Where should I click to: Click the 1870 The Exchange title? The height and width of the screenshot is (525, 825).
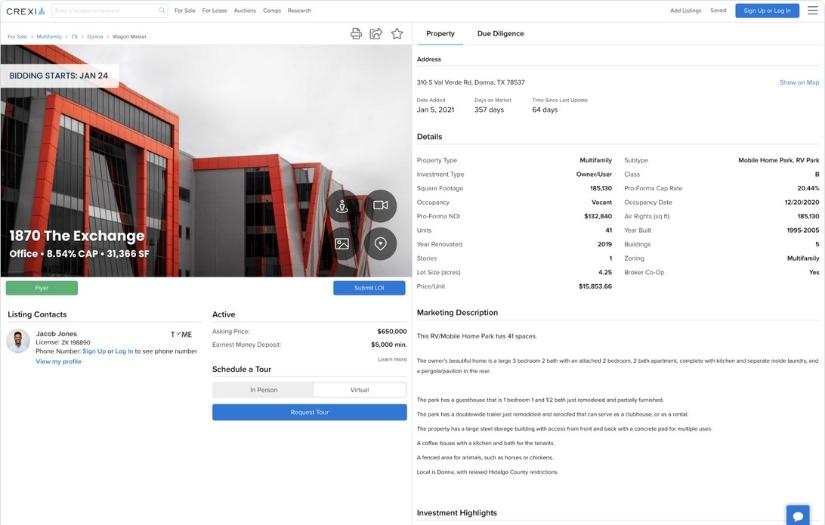pos(77,236)
